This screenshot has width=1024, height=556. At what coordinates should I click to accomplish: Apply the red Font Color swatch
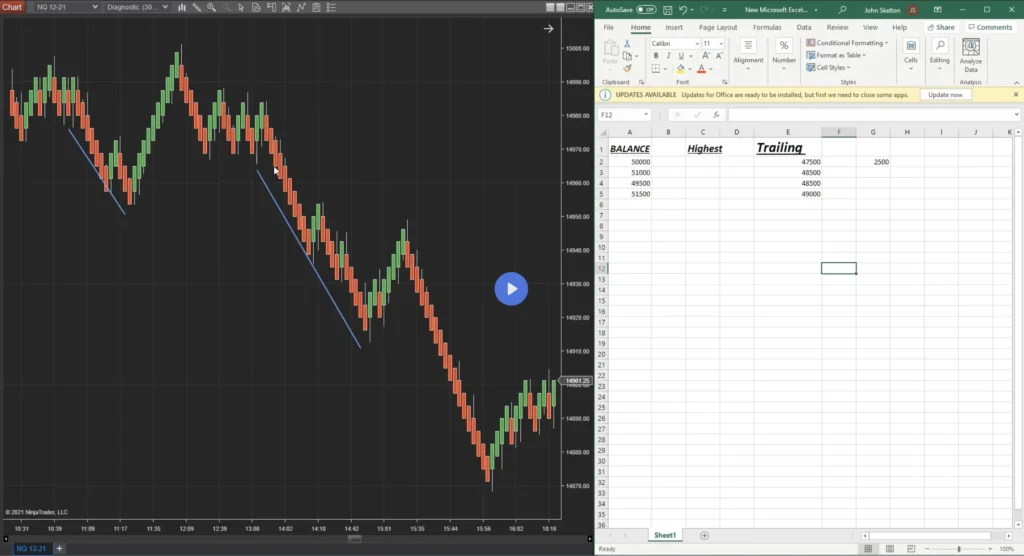[701, 69]
